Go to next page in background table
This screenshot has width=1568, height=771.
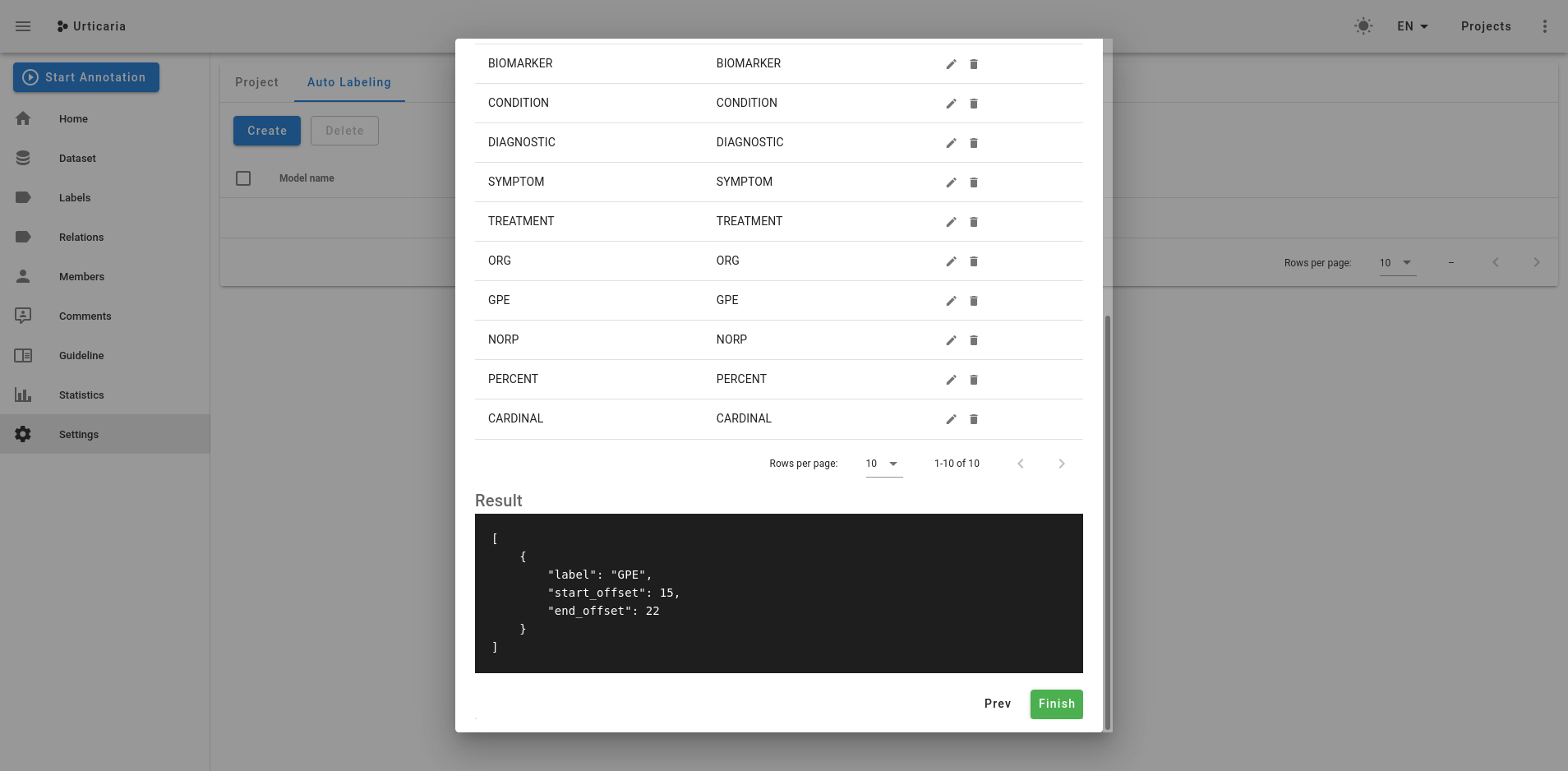[1537, 262]
